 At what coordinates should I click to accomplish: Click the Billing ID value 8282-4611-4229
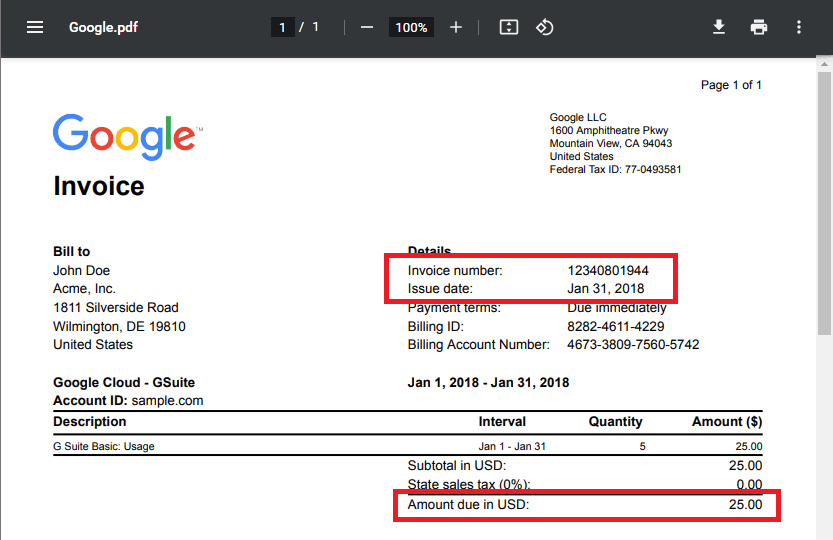(x=615, y=327)
